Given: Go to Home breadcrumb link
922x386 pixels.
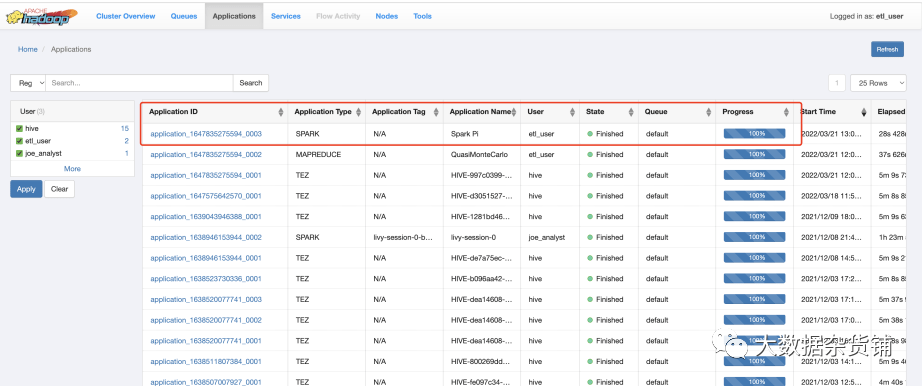Looking at the screenshot, I should [x=28, y=49].
